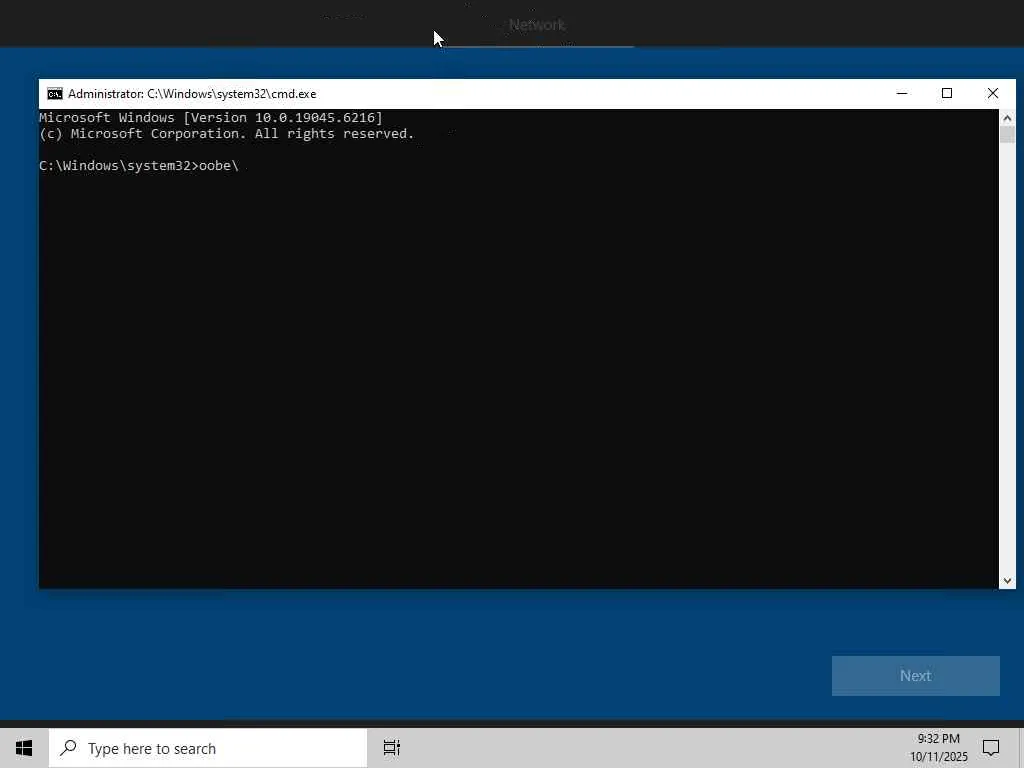Click the 'Network' heading in setup background

[x=537, y=25]
